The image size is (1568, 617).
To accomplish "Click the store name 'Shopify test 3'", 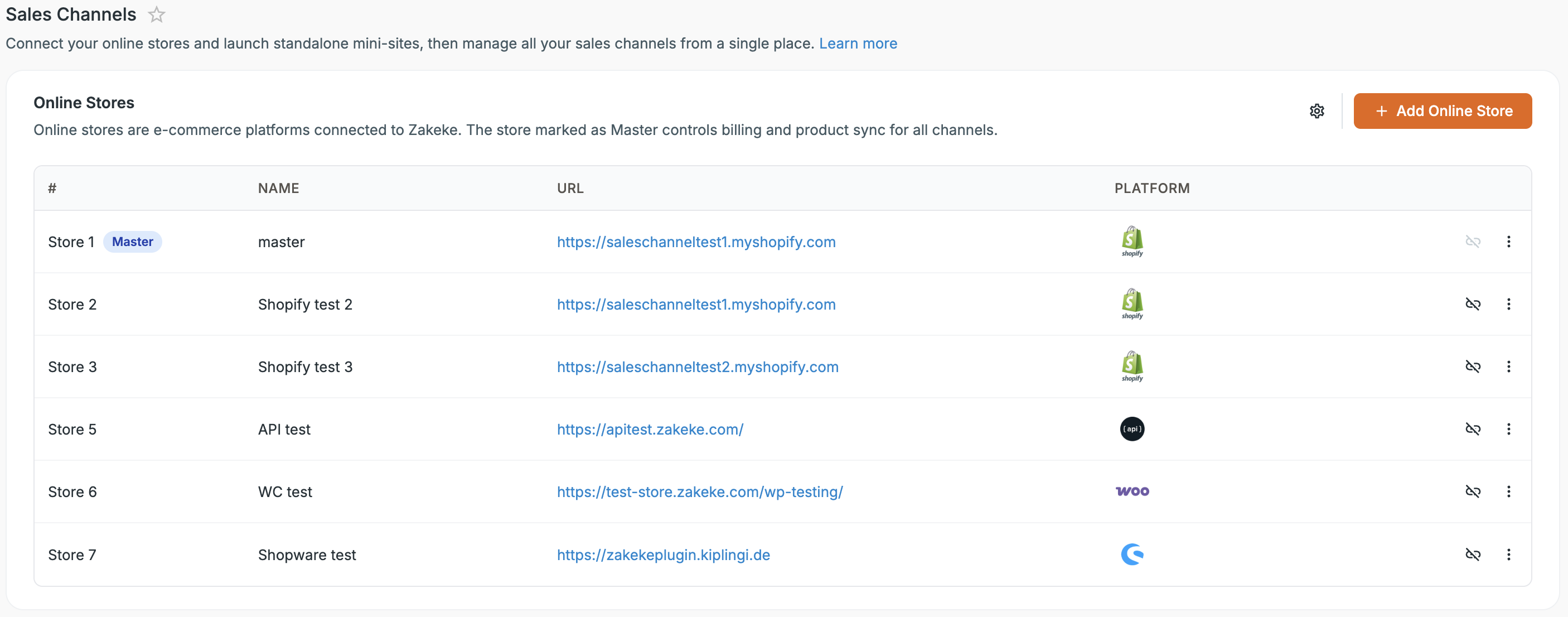I will [x=305, y=367].
